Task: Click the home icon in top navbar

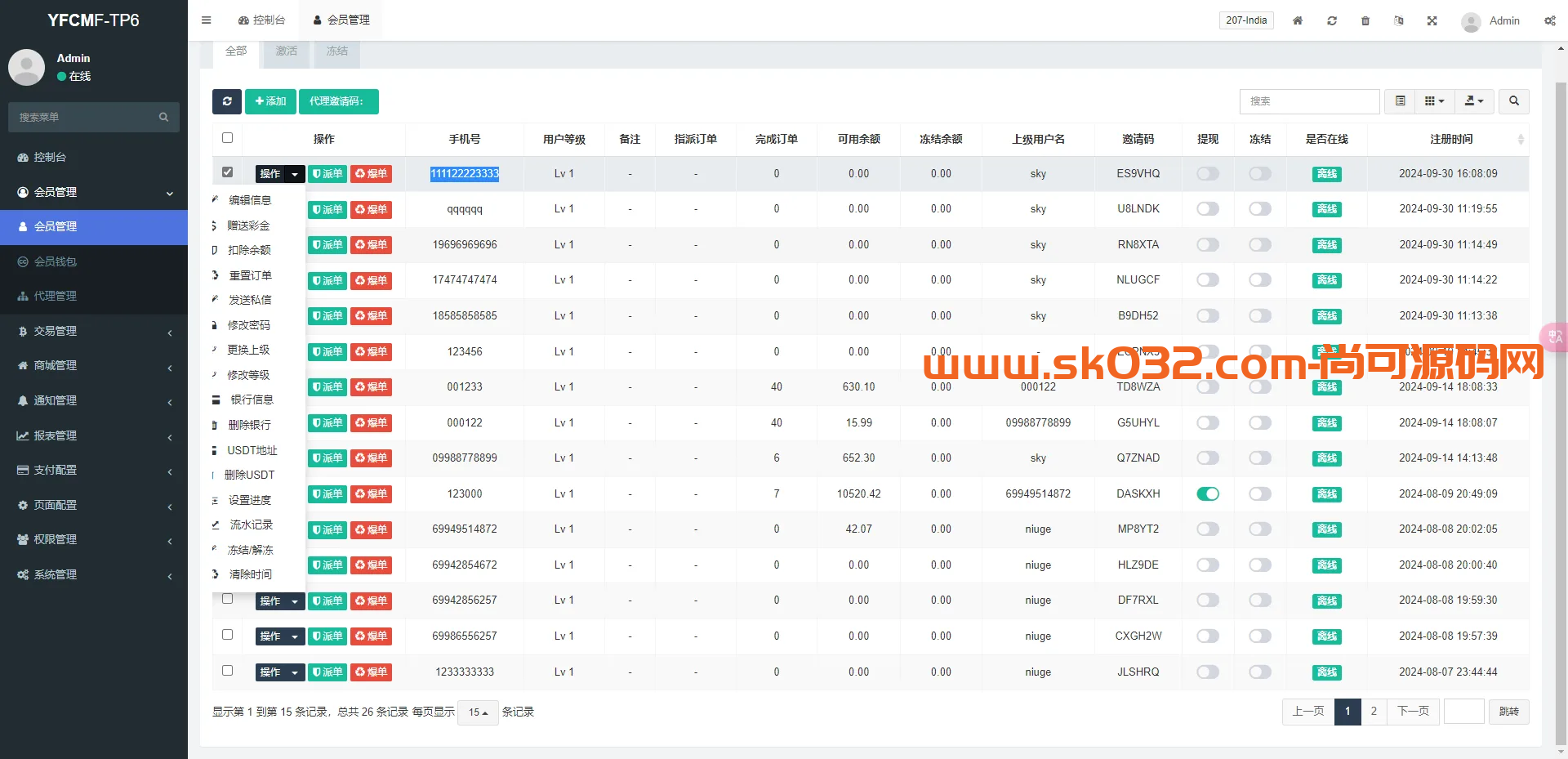Action: 1297,20
